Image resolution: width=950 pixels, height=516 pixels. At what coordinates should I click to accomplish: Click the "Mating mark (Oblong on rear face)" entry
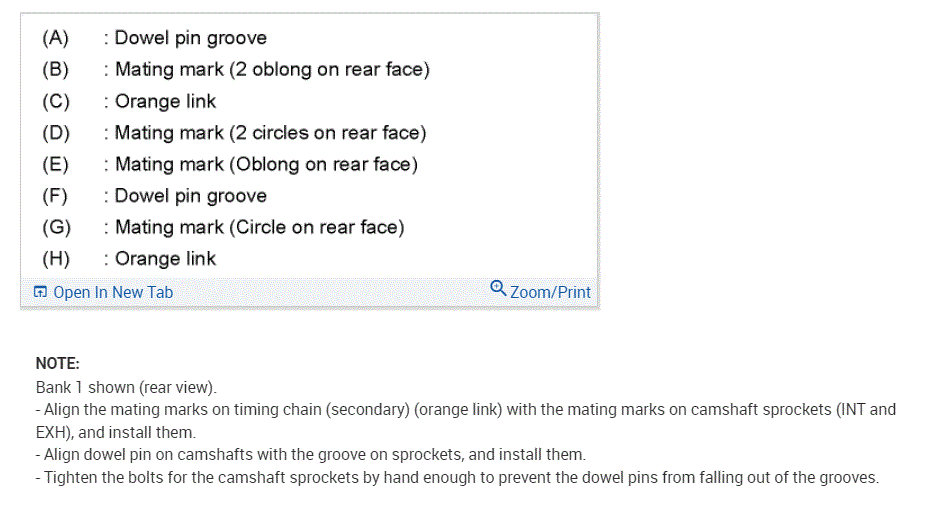[x=266, y=164]
